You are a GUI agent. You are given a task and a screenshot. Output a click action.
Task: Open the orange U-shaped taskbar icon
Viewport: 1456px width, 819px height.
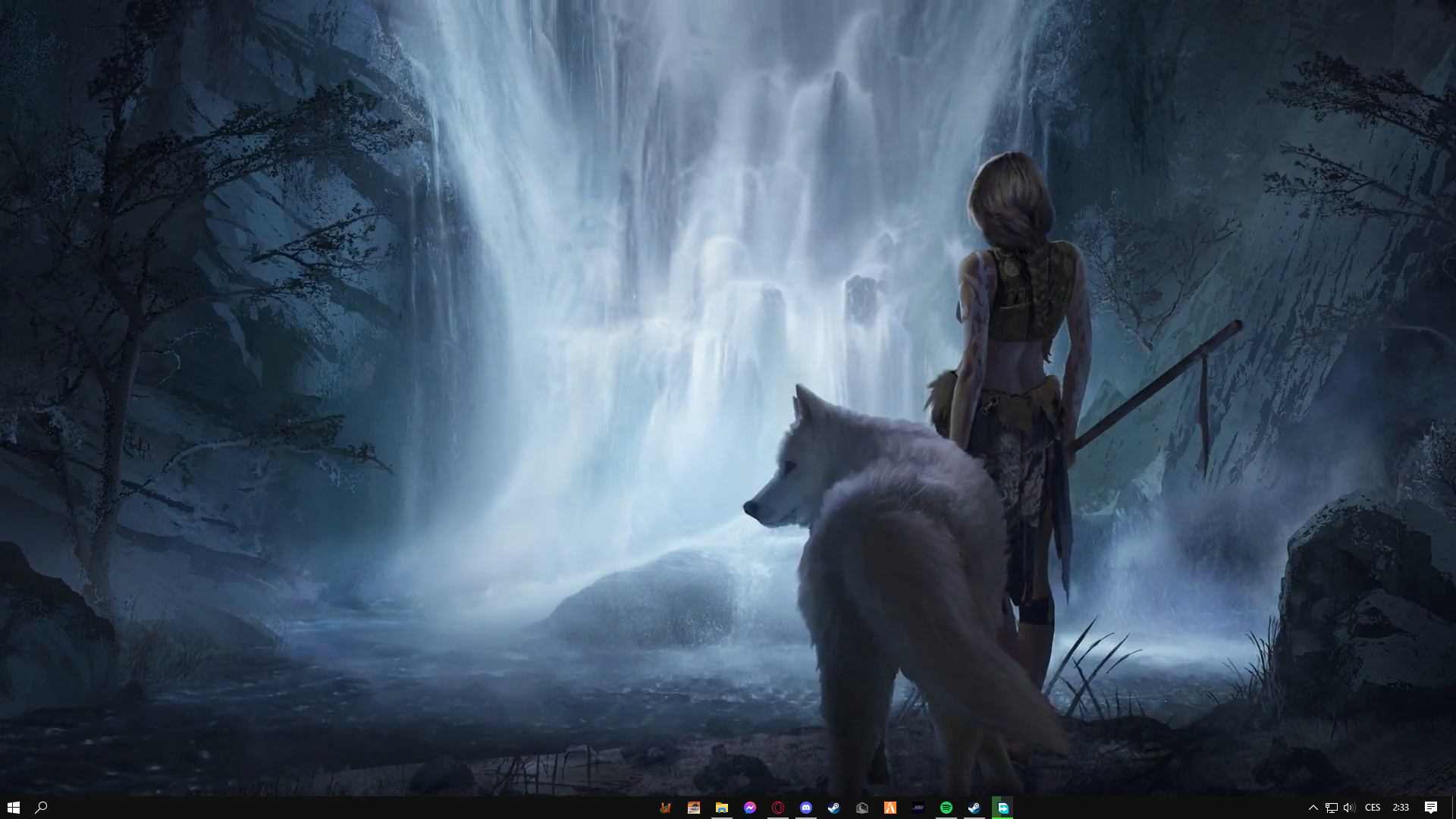pos(666,808)
